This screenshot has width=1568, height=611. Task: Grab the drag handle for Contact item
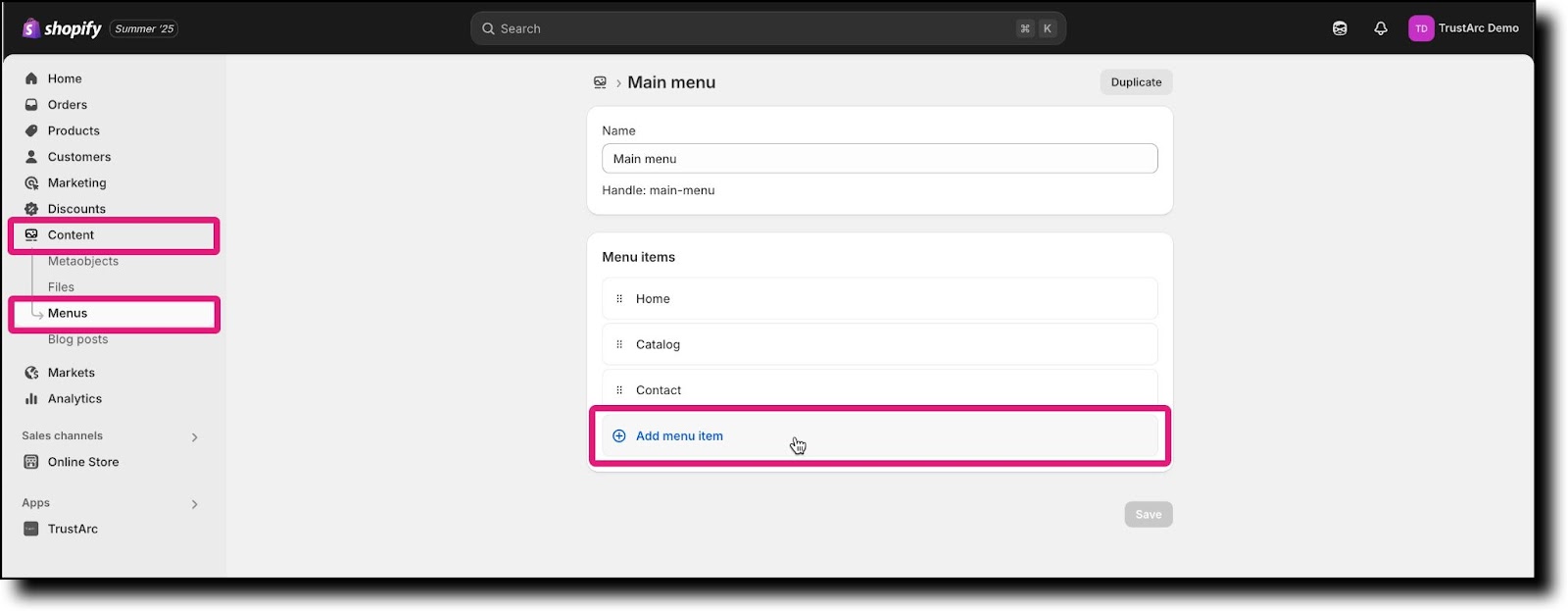[x=619, y=390]
